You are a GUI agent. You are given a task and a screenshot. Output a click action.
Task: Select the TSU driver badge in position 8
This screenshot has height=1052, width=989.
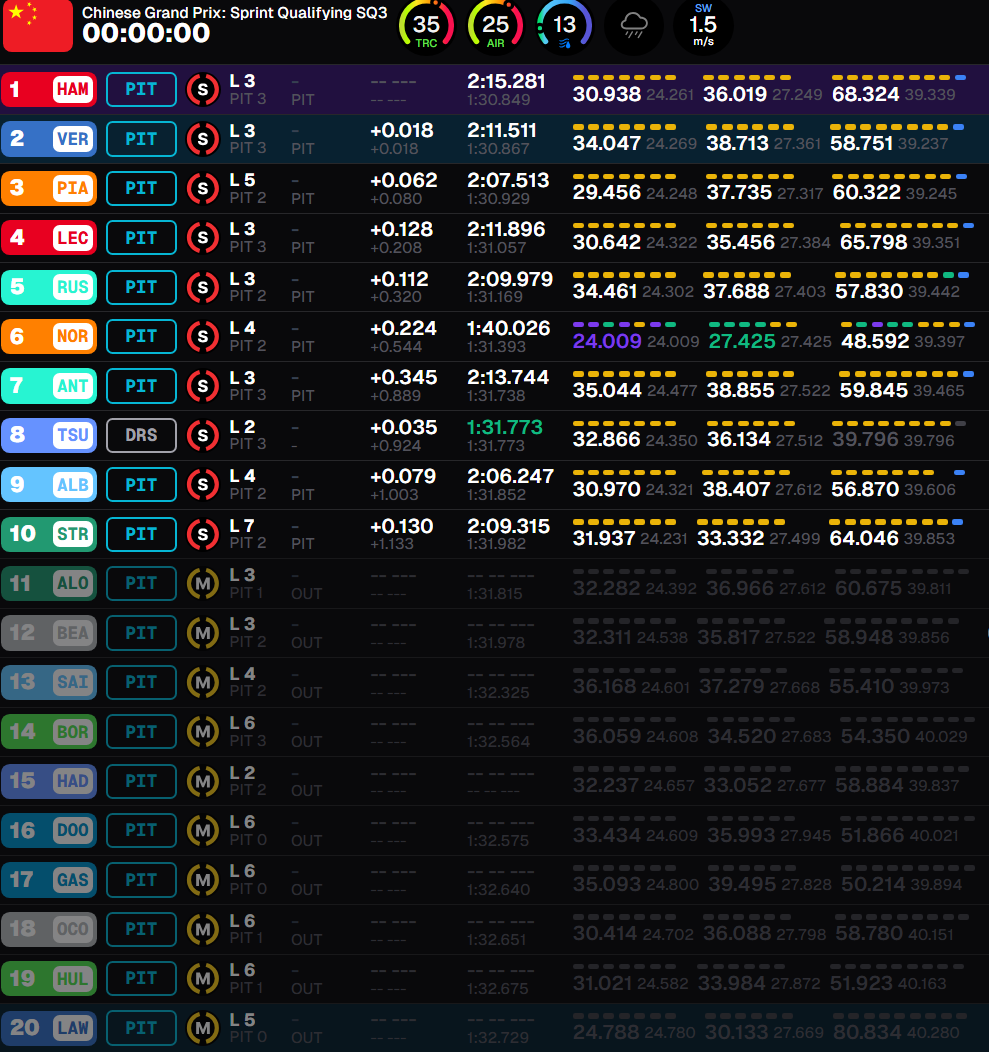[49, 435]
